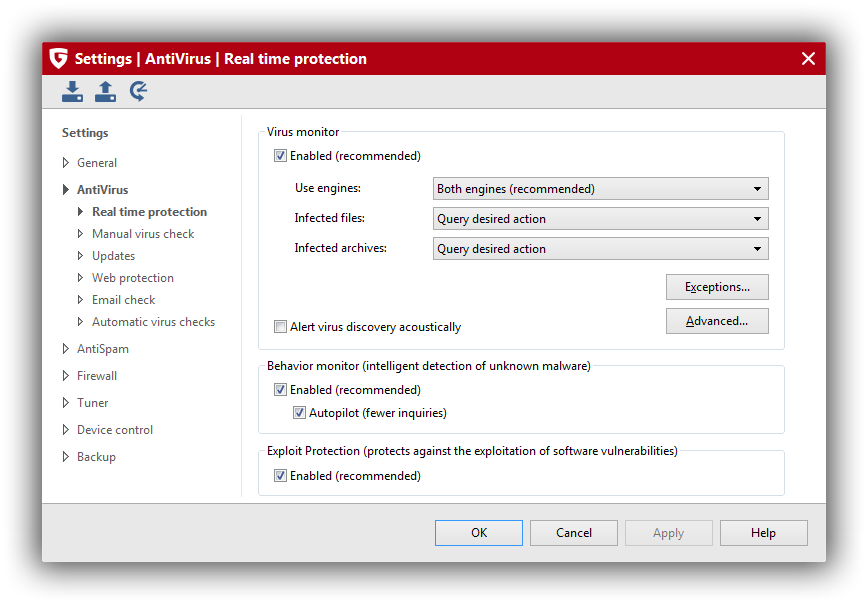
Task: Click the save settings (upload) toolbar icon
Action: click(x=105, y=91)
